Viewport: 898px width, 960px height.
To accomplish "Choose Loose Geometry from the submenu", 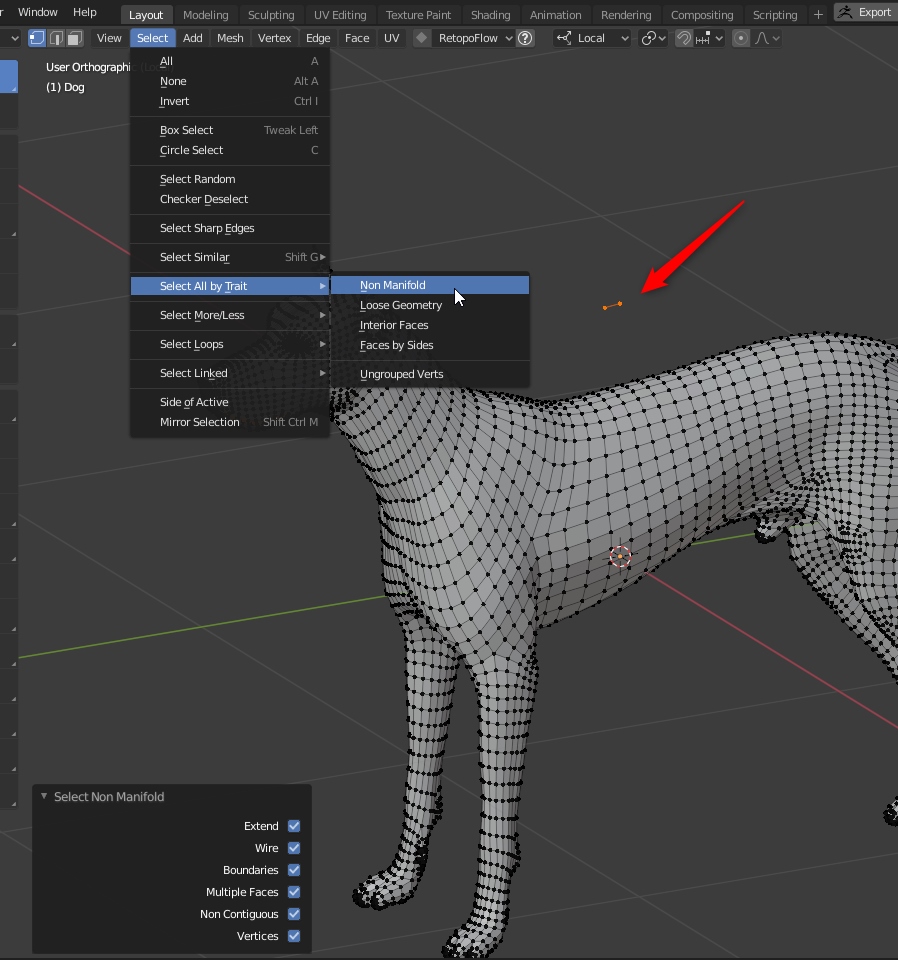I will point(430,305).
